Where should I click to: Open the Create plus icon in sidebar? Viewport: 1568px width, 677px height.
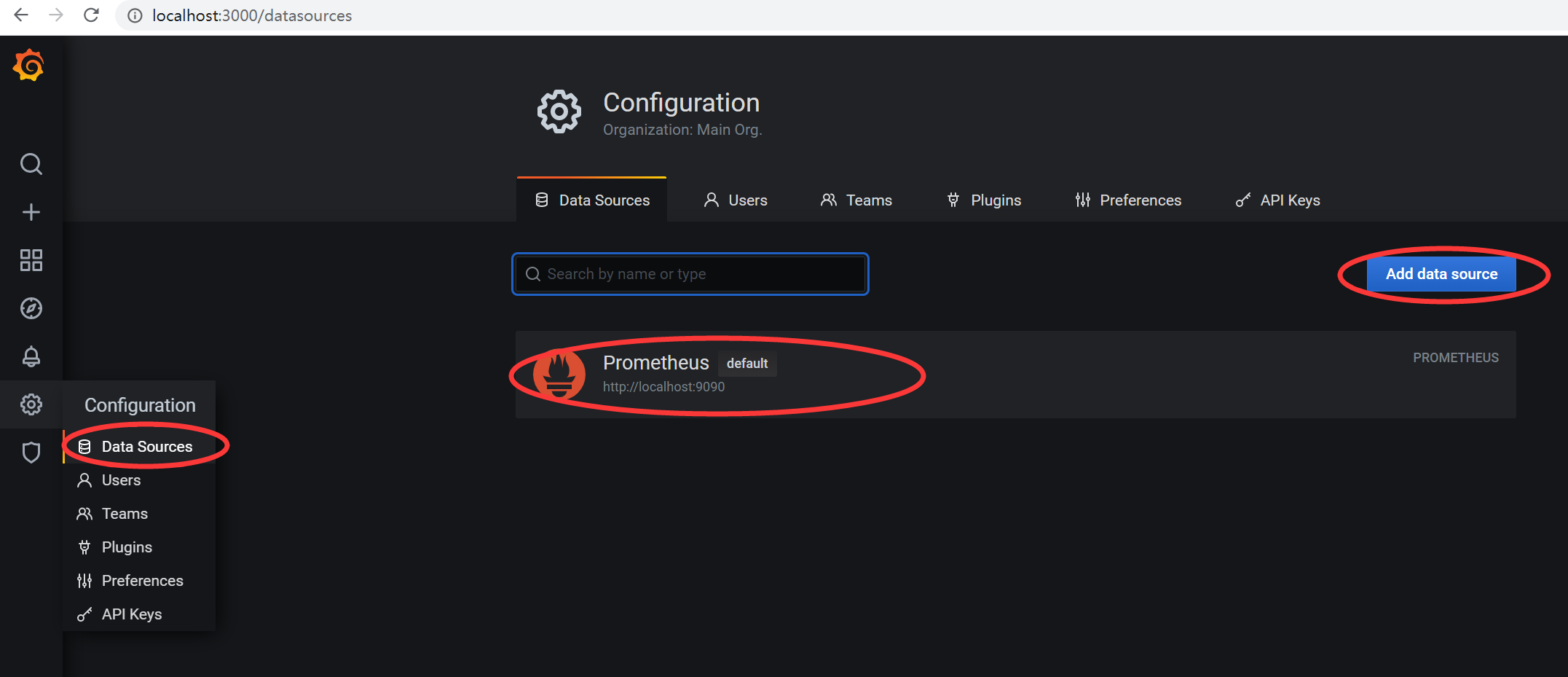point(31,212)
